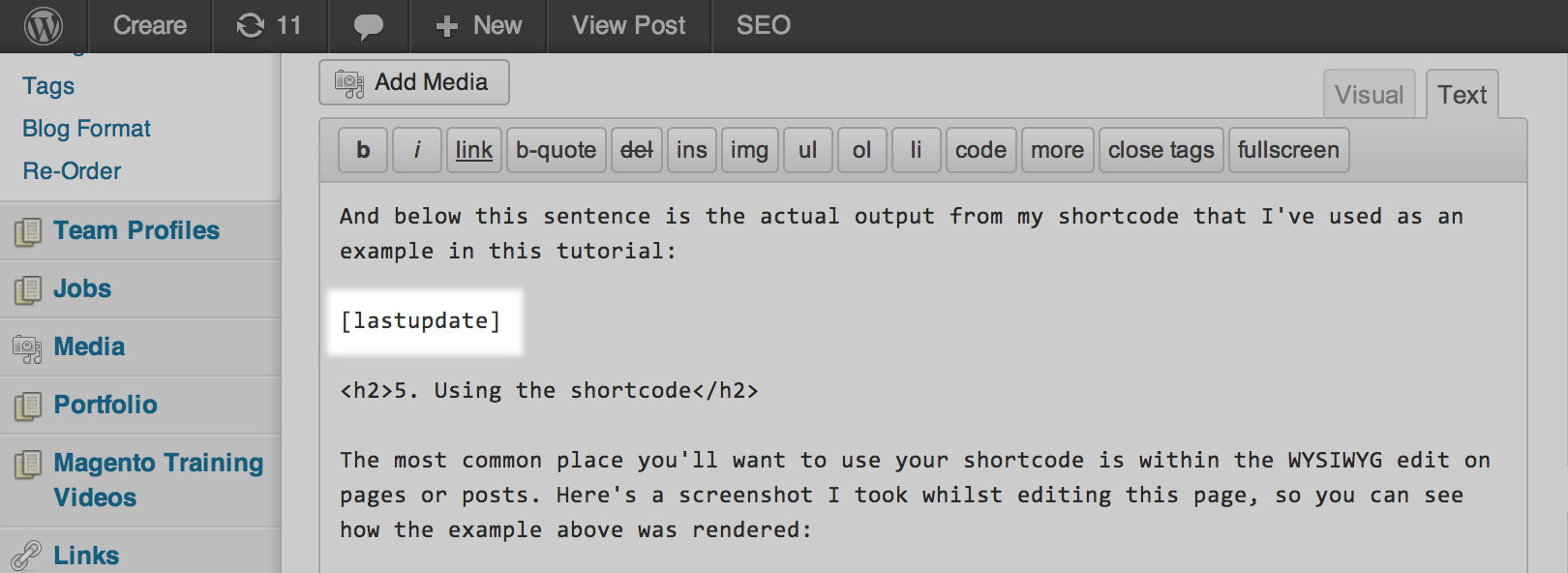Click the WordPress logo icon
Viewport: 1568px width, 573px height.
[x=44, y=26]
